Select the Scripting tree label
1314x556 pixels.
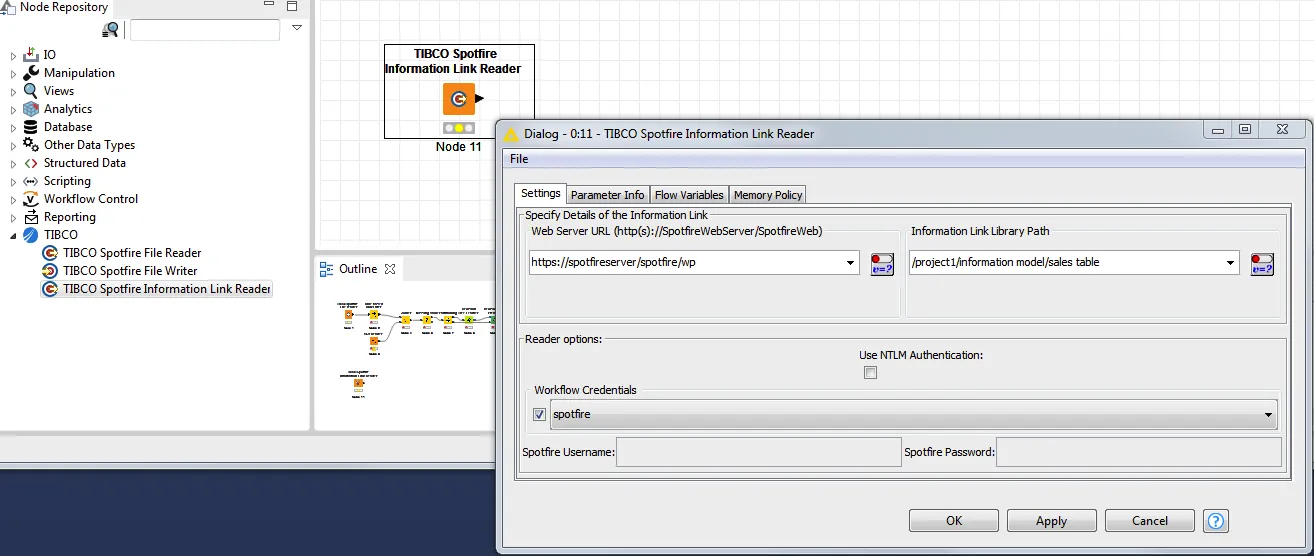click(67, 181)
